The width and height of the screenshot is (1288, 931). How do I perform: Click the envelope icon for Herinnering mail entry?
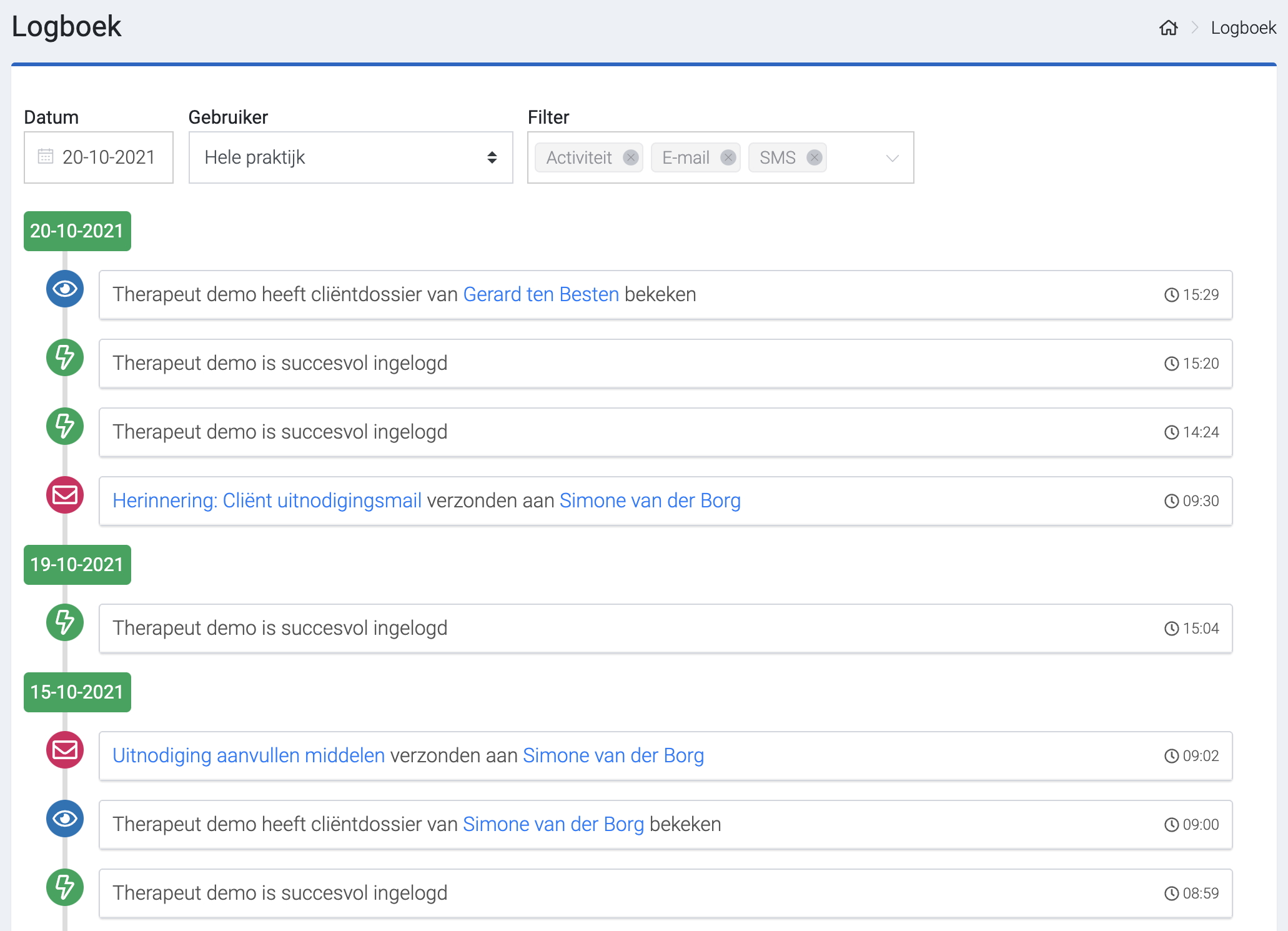(x=65, y=495)
